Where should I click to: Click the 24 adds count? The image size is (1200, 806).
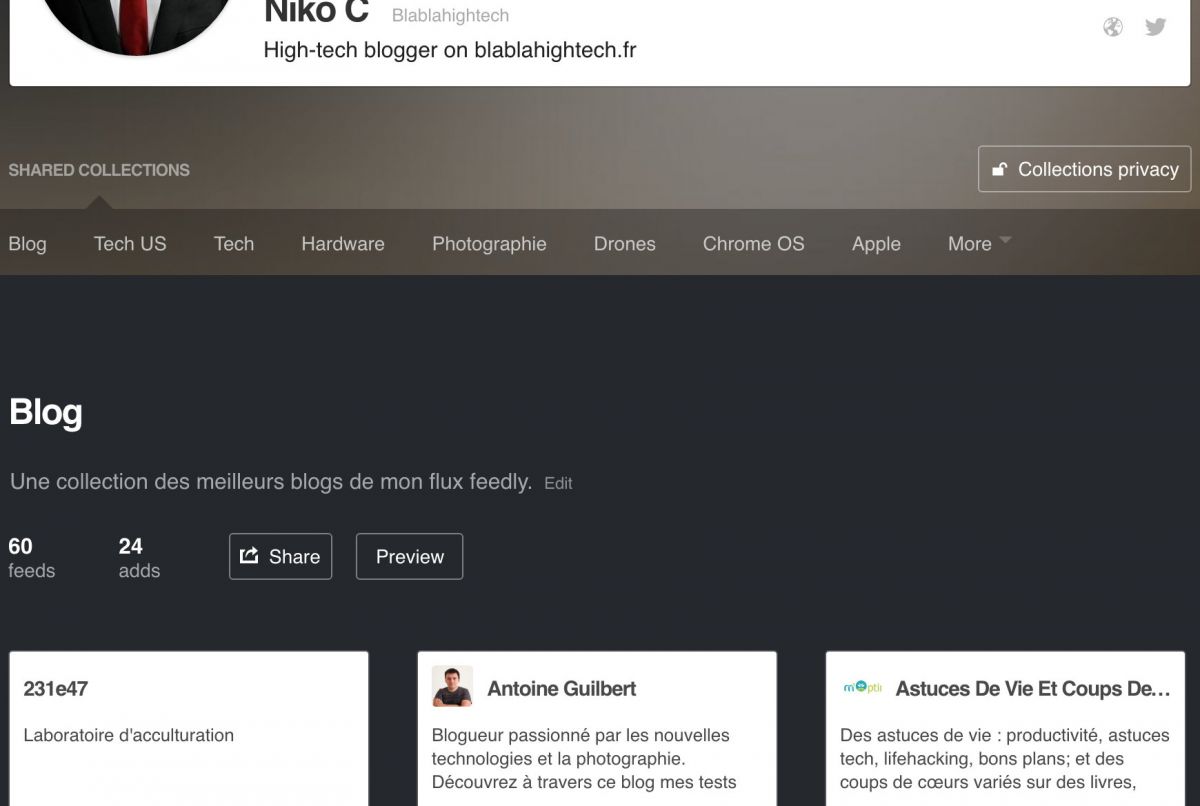point(139,557)
